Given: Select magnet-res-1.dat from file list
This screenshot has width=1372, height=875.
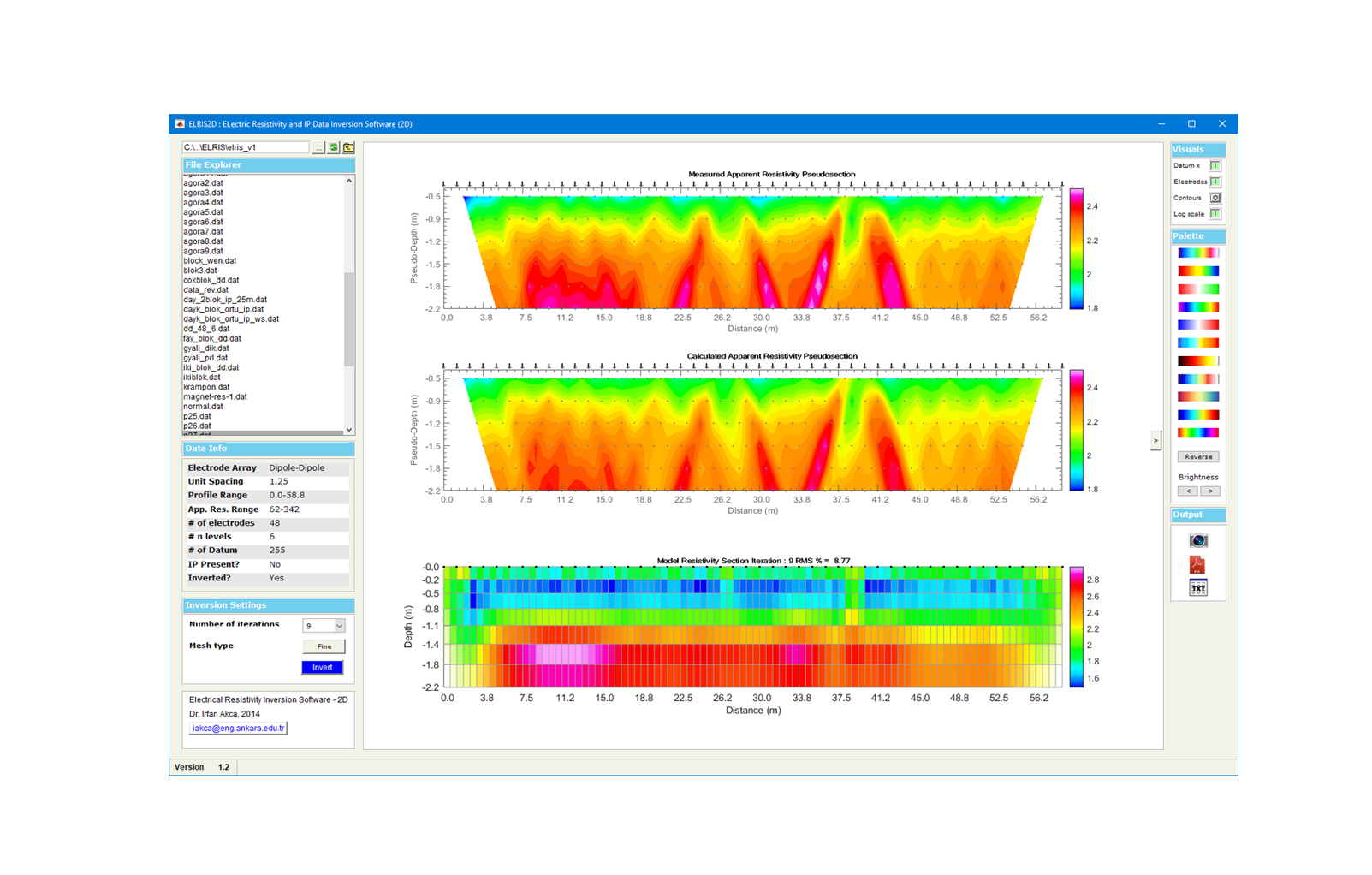Looking at the screenshot, I should 215,396.
